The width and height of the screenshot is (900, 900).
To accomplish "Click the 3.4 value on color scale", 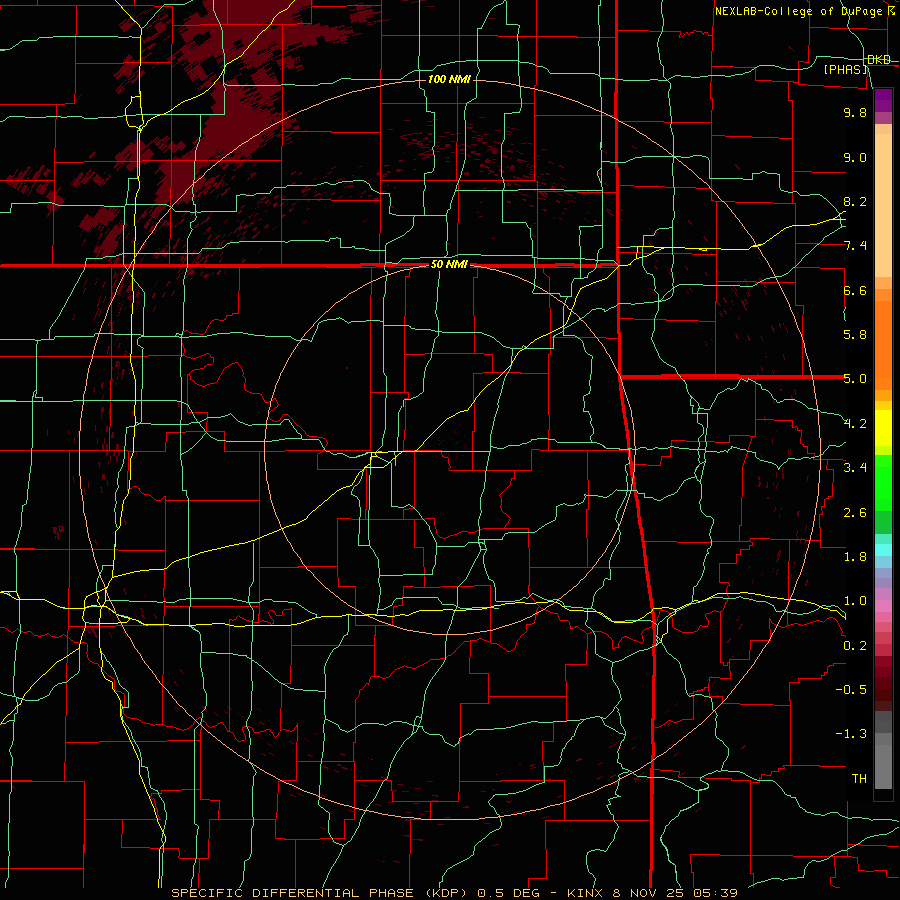I will pos(855,468).
